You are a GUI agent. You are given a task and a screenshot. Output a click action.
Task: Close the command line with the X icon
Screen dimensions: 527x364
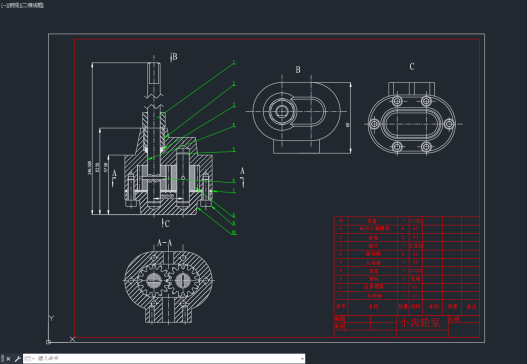pyautogui.click(x=8, y=359)
